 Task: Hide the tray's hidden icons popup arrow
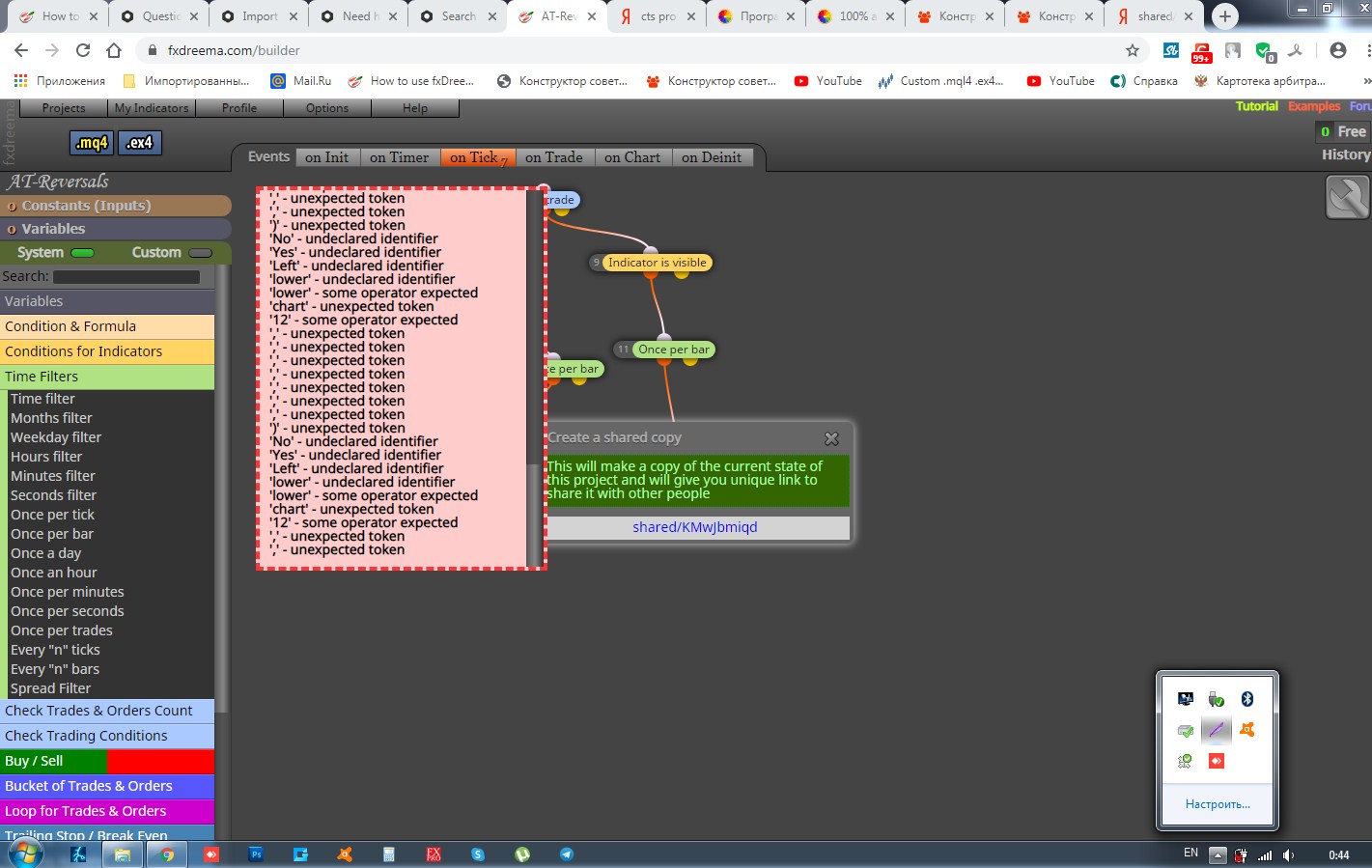coord(1218,854)
